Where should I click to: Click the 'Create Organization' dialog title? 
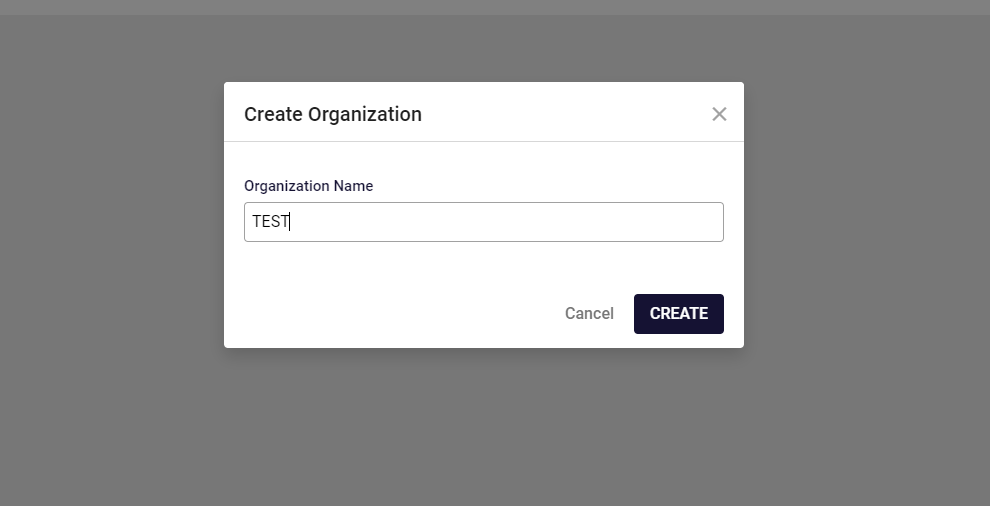click(x=333, y=114)
